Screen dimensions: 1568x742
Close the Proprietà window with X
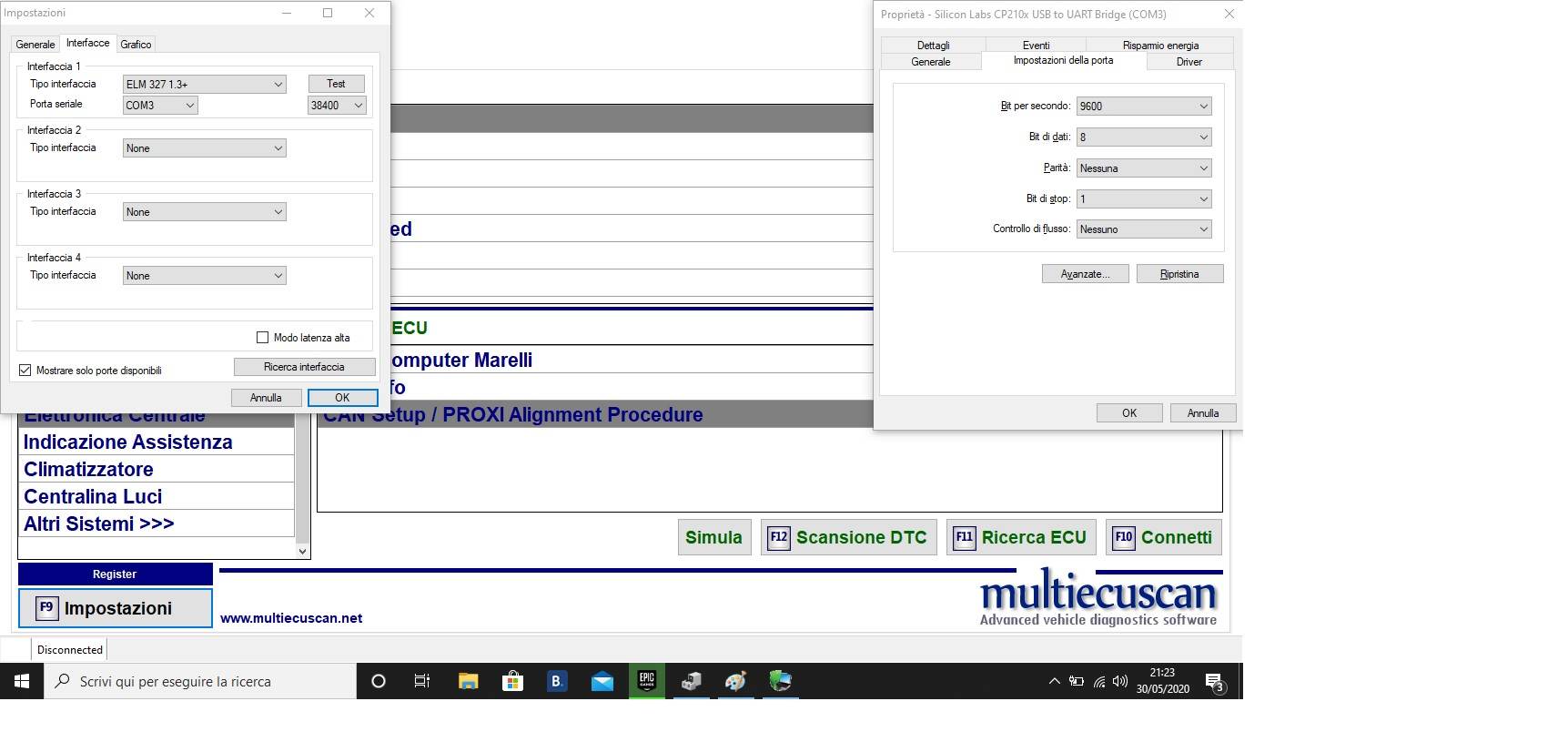pos(1229,14)
